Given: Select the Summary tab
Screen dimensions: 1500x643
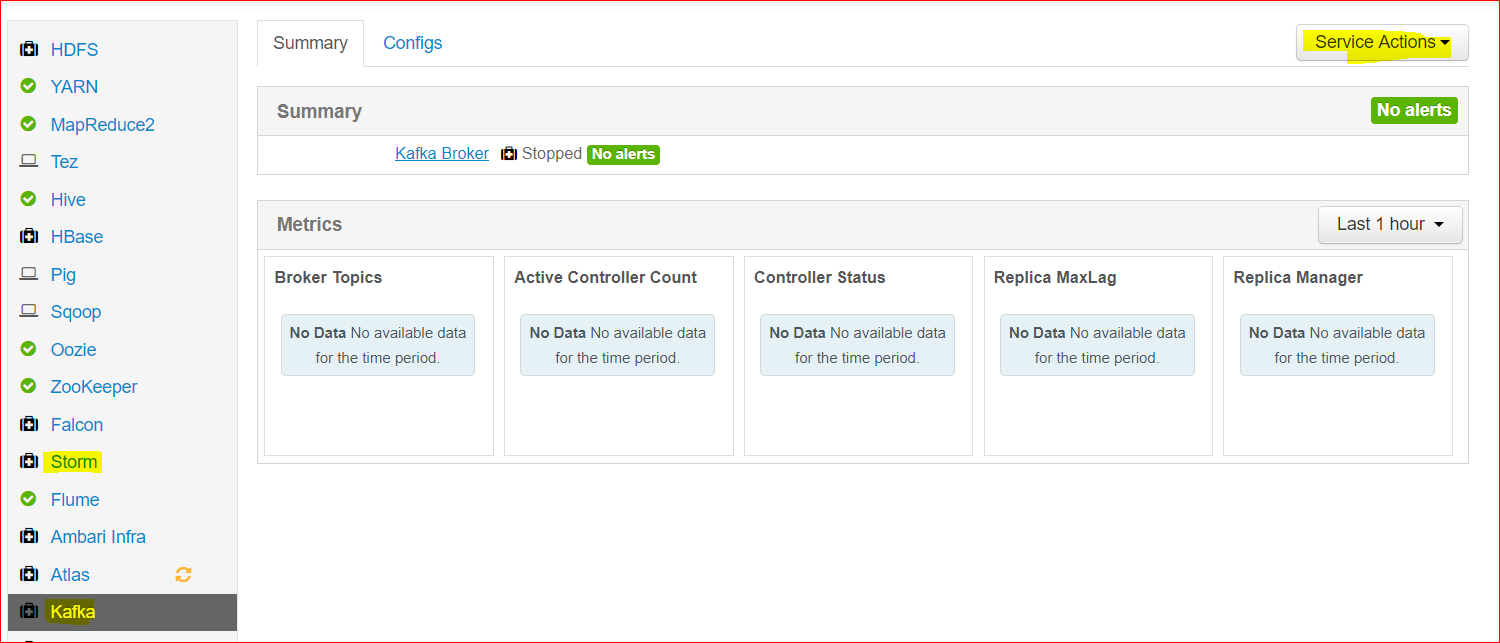Looking at the screenshot, I should pyautogui.click(x=310, y=43).
